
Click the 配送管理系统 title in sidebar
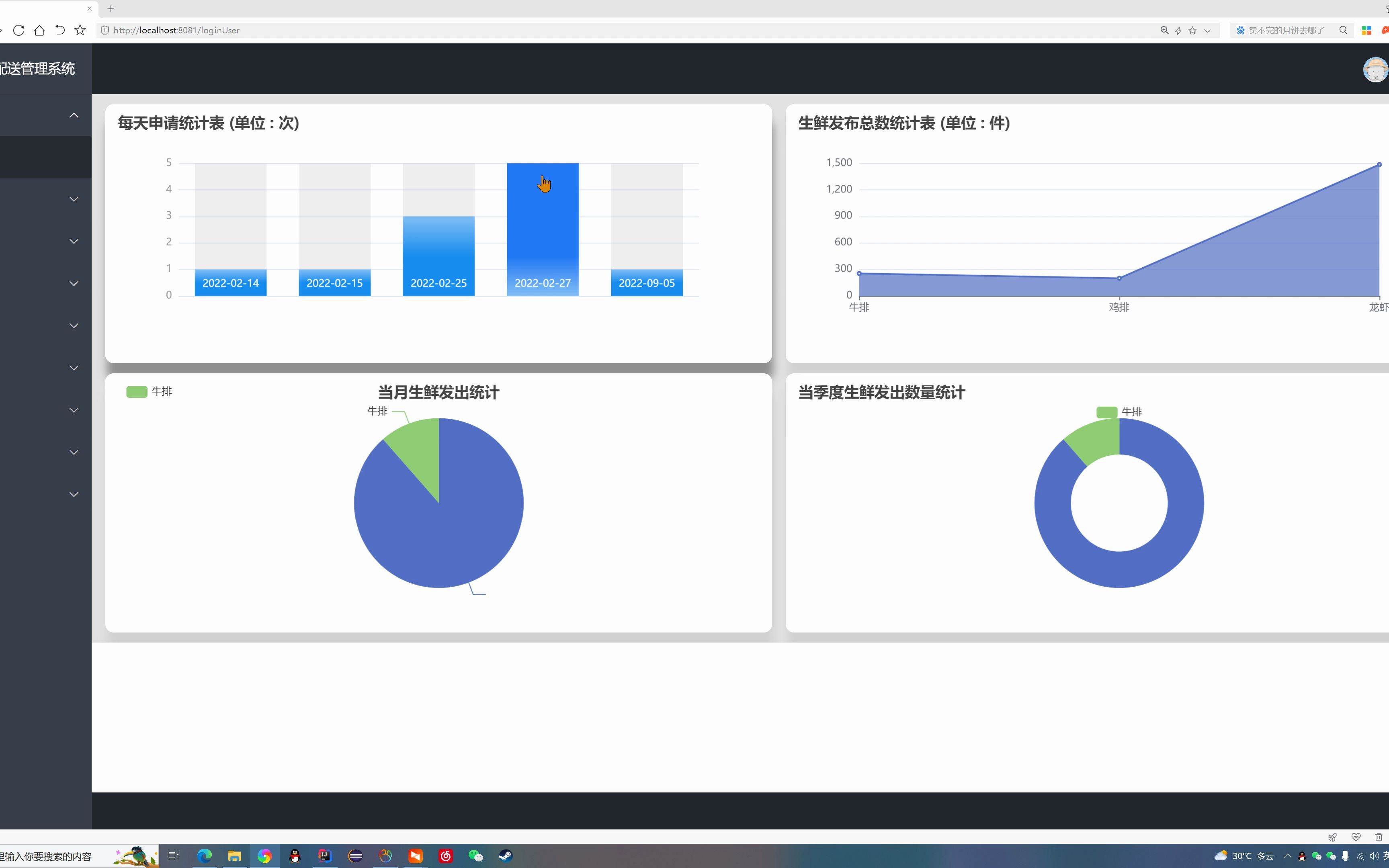pyautogui.click(x=37, y=69)
